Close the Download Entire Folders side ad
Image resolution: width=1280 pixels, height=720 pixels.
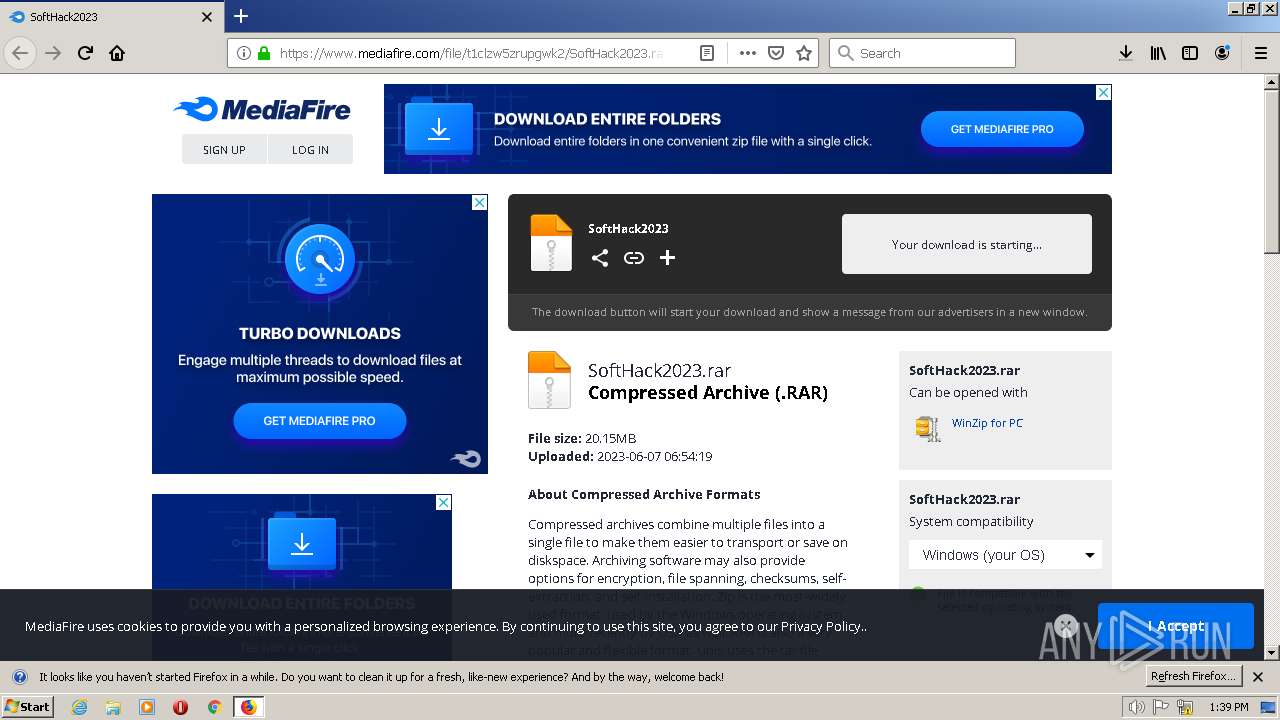pyautogui.click(x=443, y=502)
